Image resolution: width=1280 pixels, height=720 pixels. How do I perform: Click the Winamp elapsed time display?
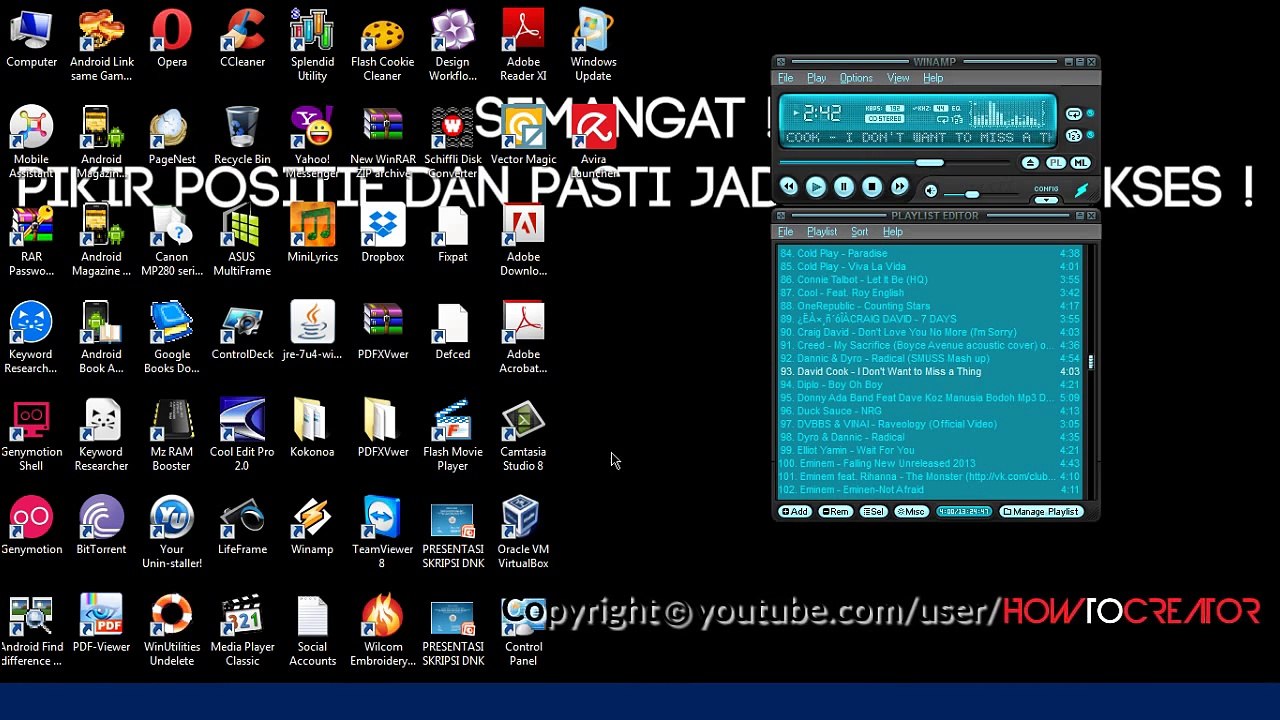tap(822, 113)
